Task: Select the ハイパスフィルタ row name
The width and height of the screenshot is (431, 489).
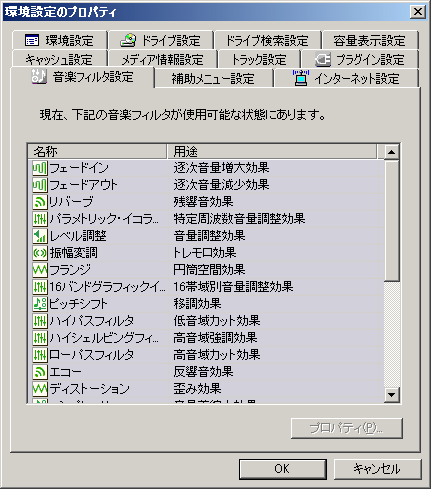Action: (92, 321)
